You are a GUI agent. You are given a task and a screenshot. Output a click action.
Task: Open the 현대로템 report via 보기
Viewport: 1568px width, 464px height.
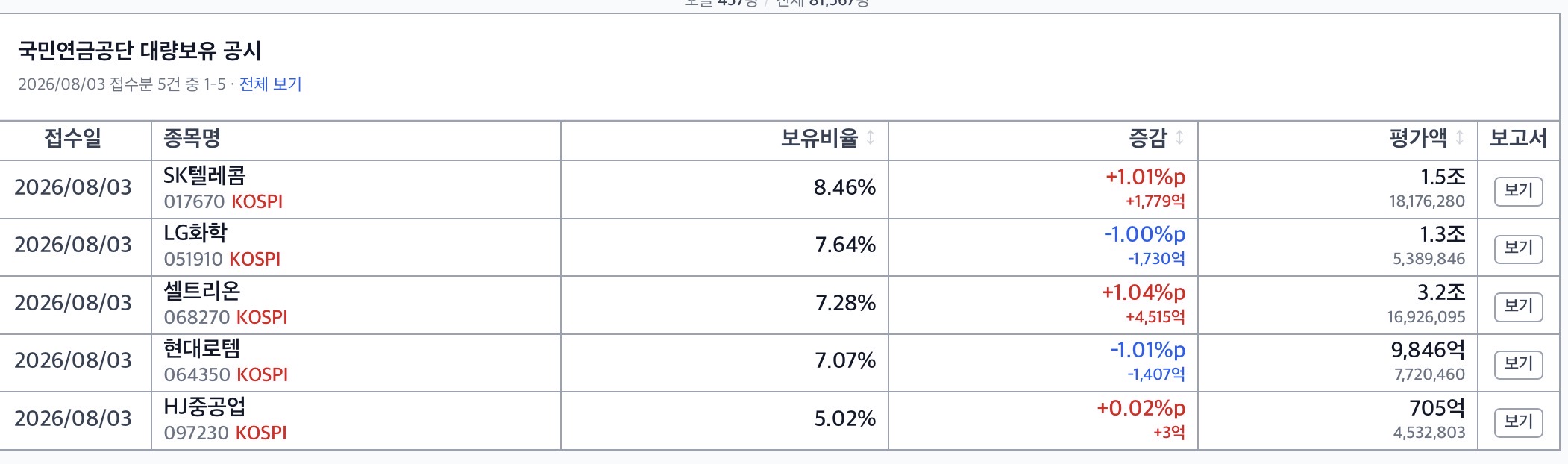pos(1518,364)
